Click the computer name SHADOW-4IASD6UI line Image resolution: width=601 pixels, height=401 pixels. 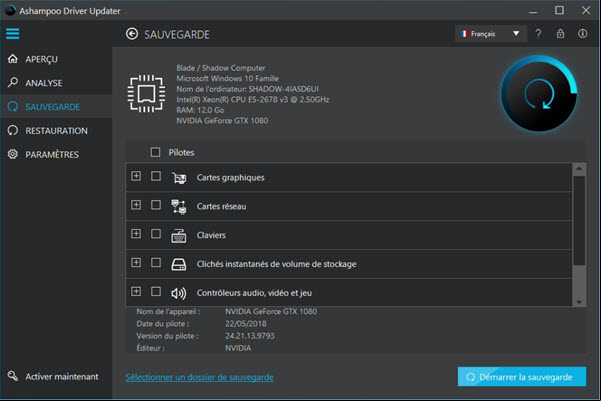[x=247, y=89]
